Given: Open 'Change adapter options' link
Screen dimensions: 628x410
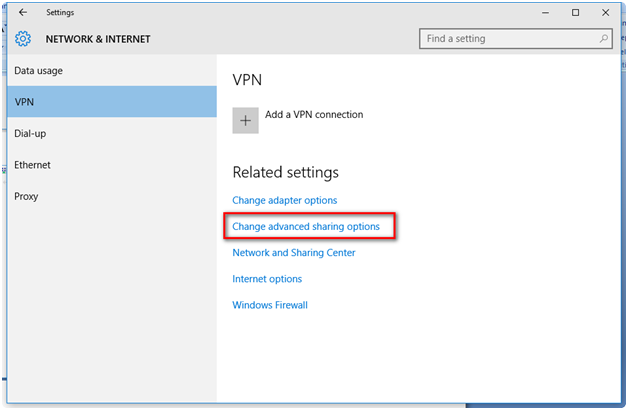Looking at the screenshot, I should (285, 201).
